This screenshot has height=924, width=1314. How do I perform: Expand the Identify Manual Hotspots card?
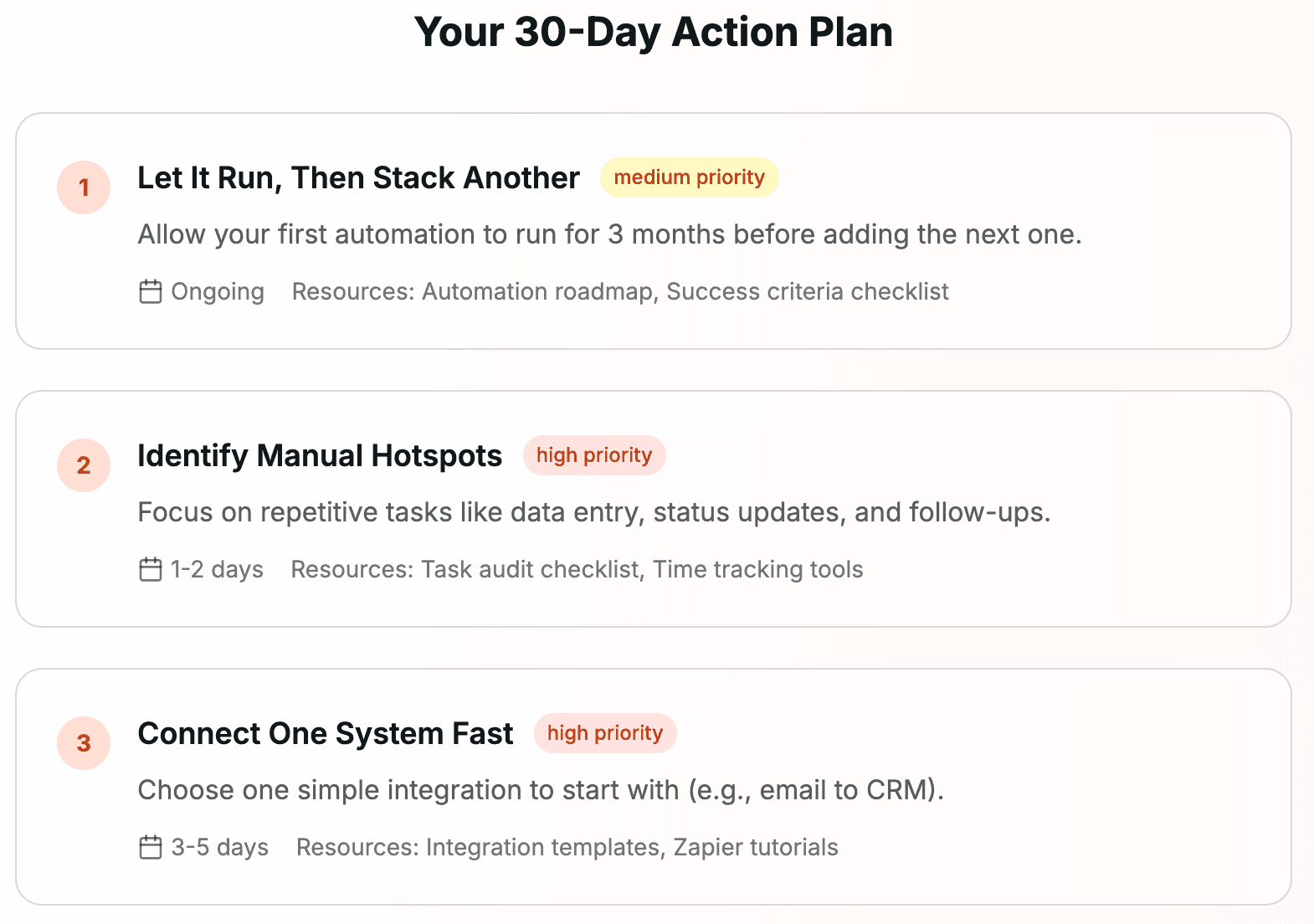[656, 507]
